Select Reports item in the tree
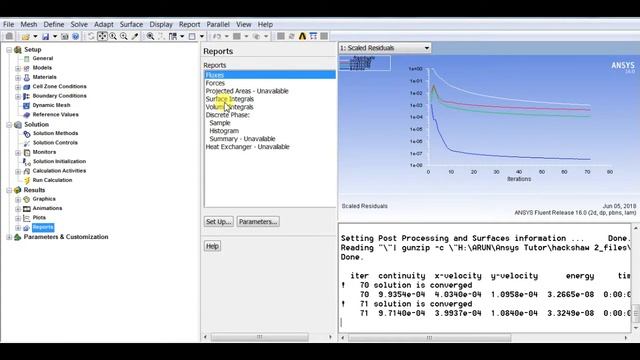 (43, 227)
